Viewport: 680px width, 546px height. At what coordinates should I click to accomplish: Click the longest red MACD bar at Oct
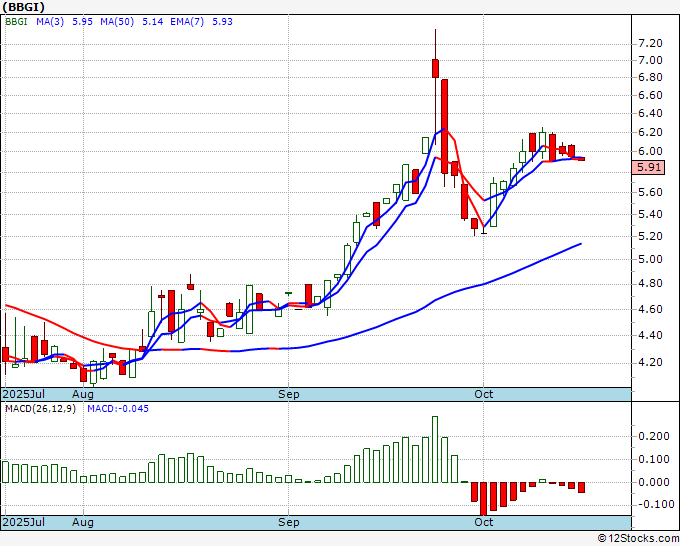click(484, 498)
